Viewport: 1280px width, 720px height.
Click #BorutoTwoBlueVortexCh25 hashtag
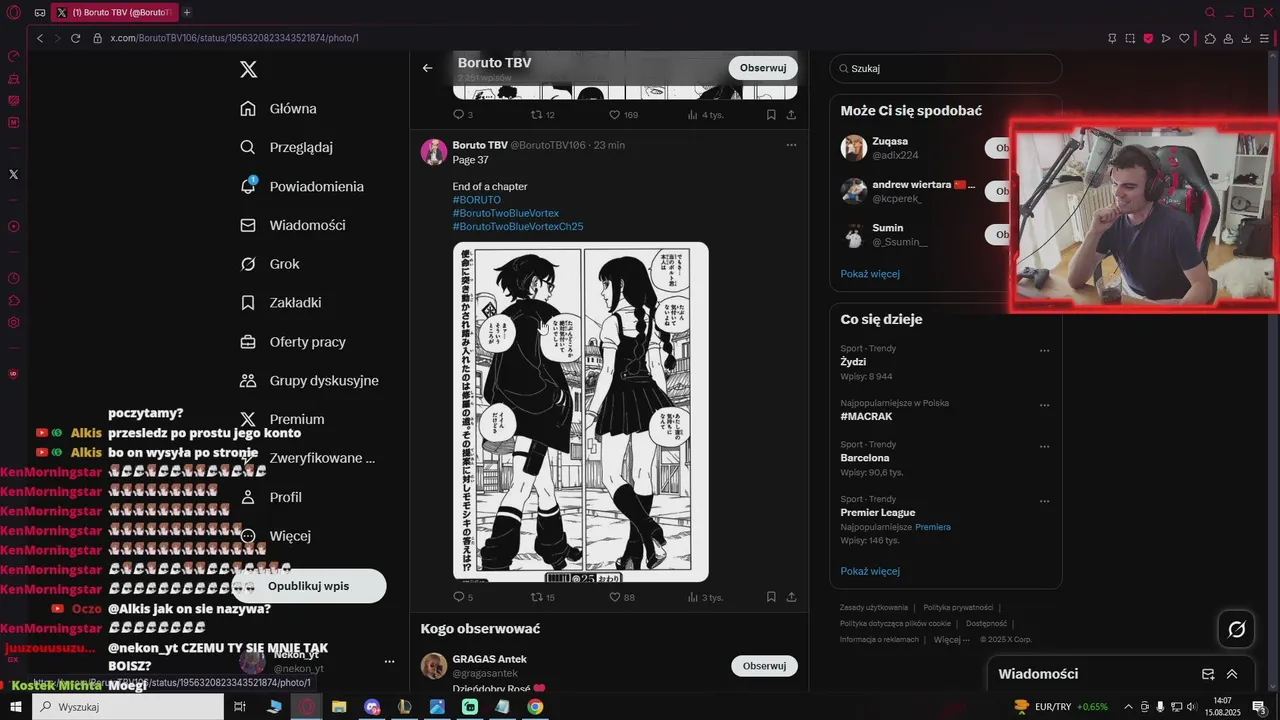coord(518,227)
